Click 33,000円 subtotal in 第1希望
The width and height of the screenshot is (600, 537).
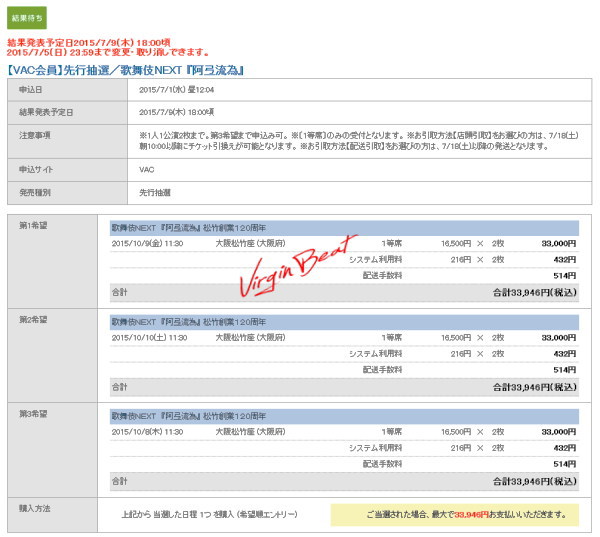[x=559, y=243]
